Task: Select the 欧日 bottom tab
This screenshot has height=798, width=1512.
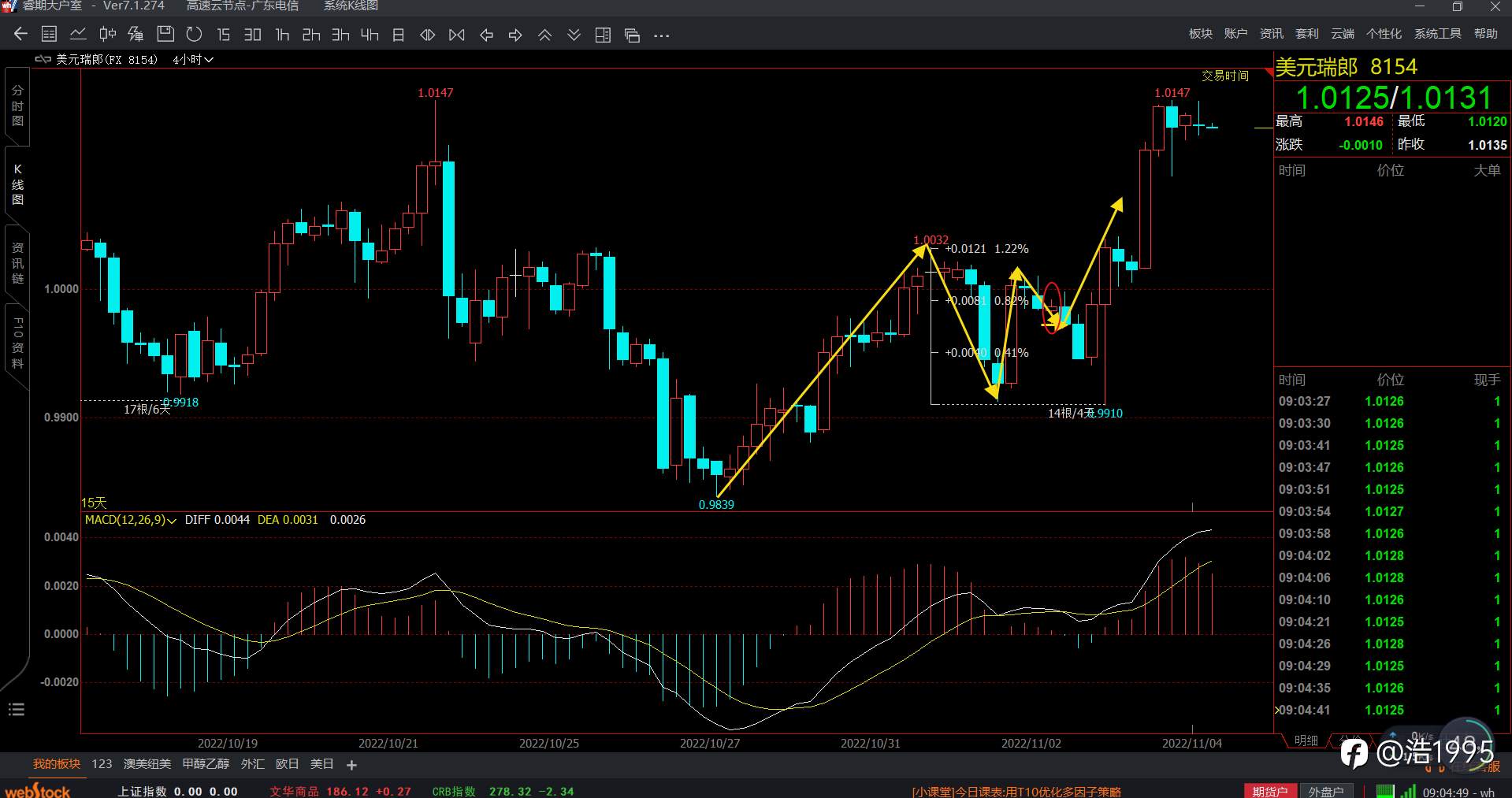Action: tap(287, 764)
